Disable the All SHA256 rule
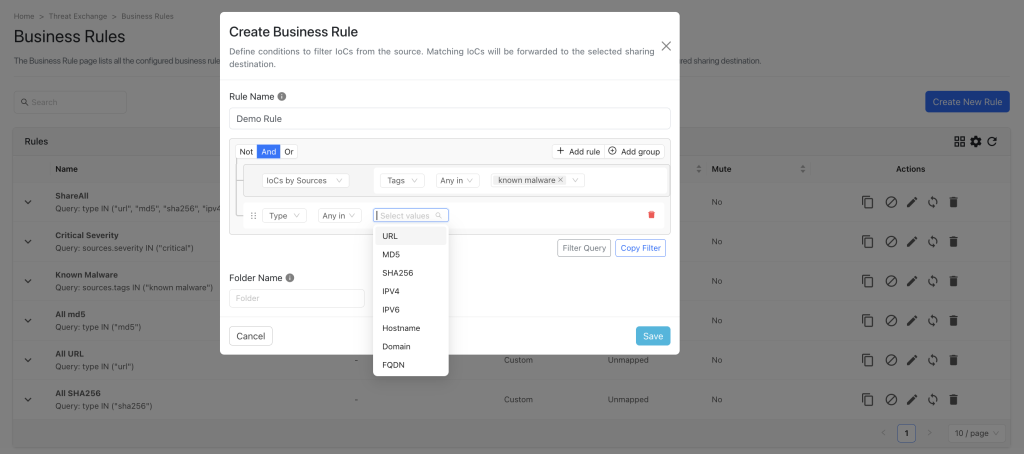 (891, 400)
